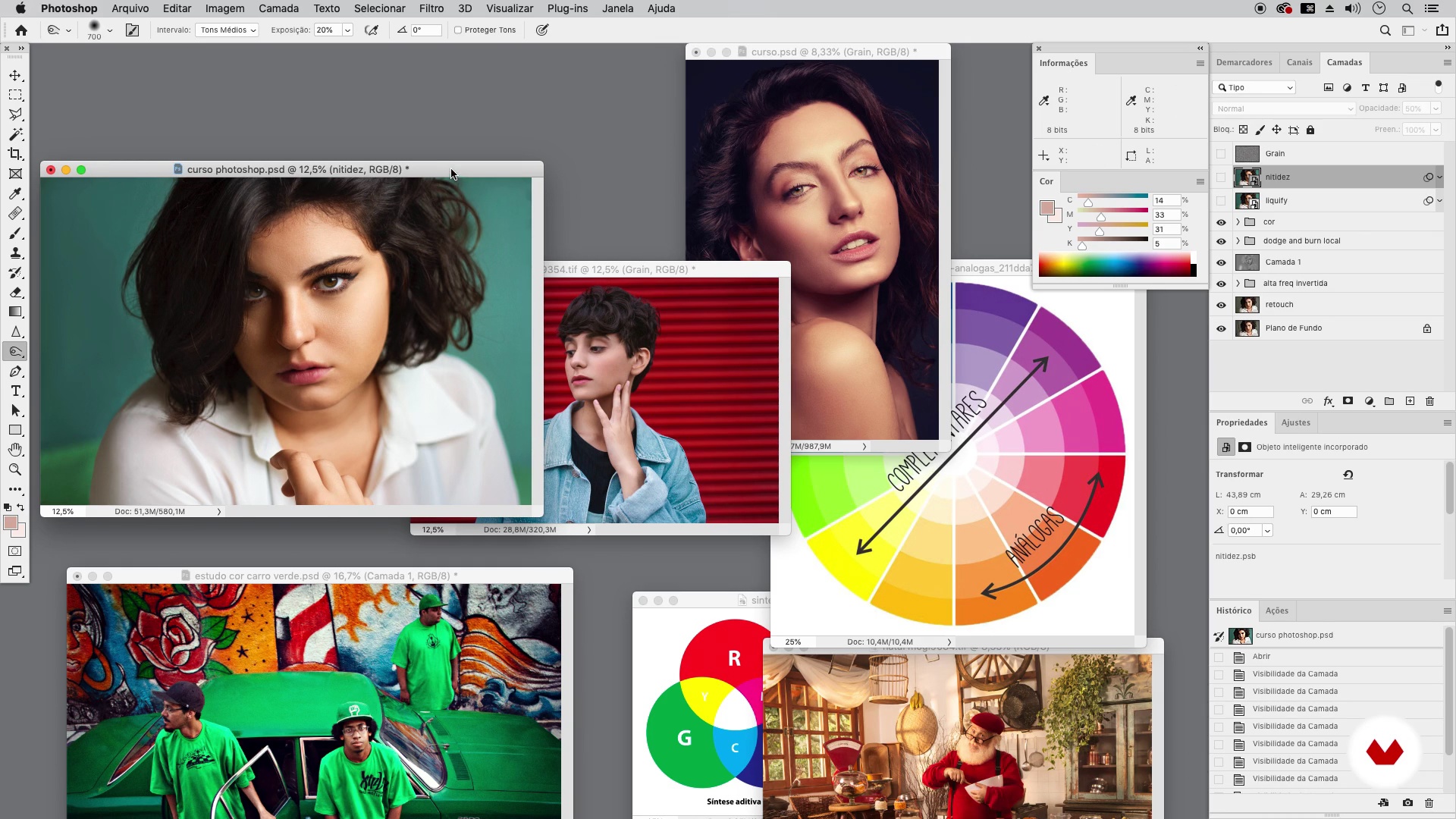Click the Home icon in options bar
The image size is (1456, 819).
coord(21,30)
